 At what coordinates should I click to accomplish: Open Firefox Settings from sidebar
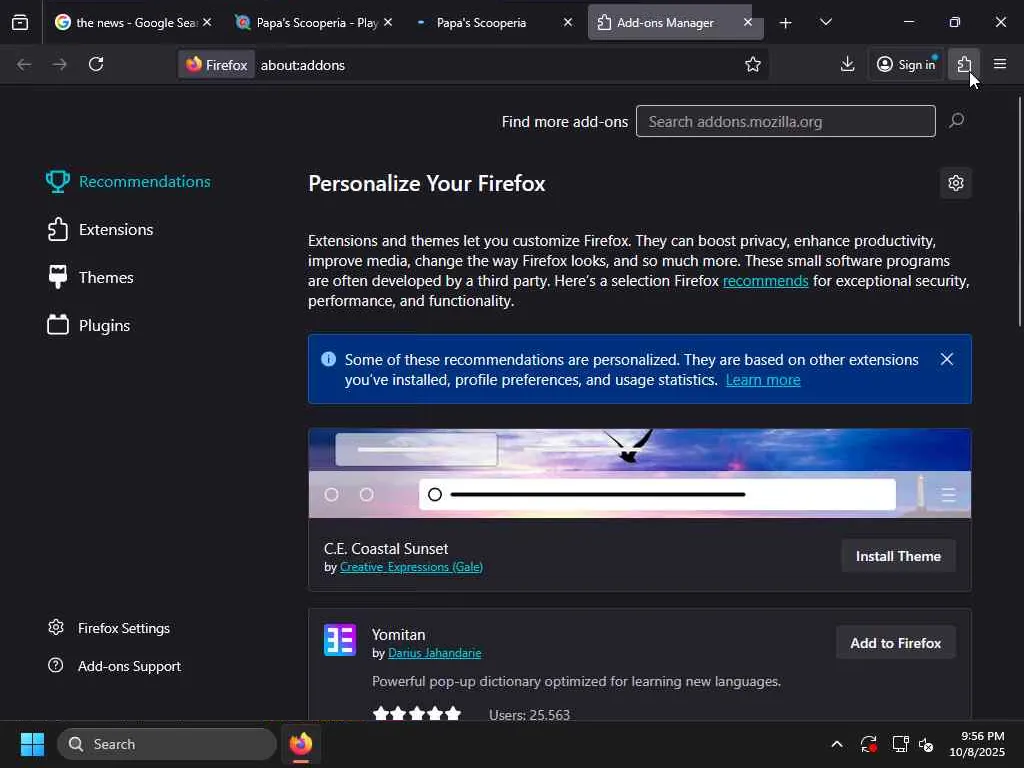[109, 628]
